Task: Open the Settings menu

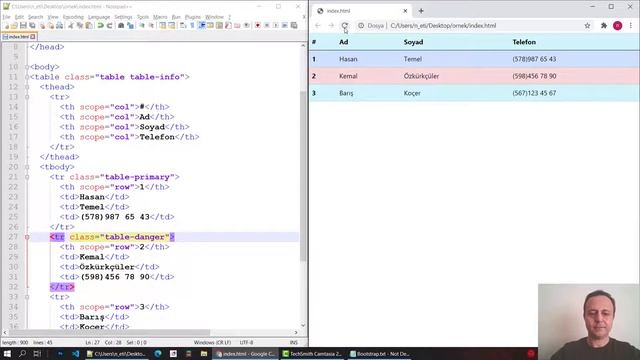Action: tap(123, 17)
